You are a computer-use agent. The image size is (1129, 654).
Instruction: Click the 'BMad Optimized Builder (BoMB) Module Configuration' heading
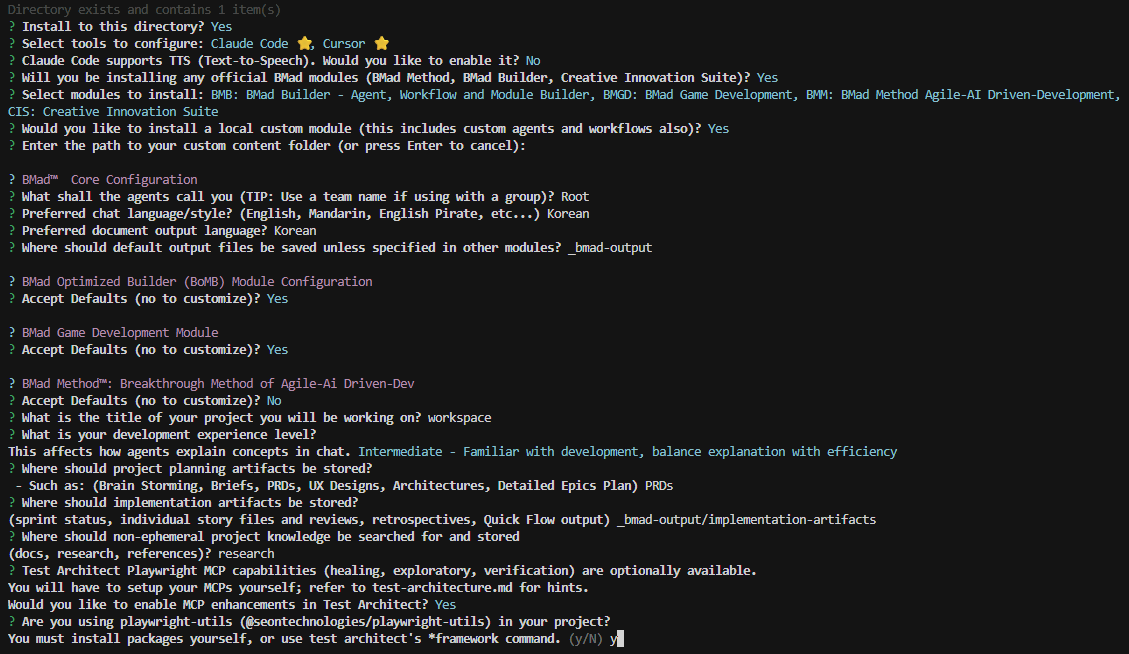[197, 282]
